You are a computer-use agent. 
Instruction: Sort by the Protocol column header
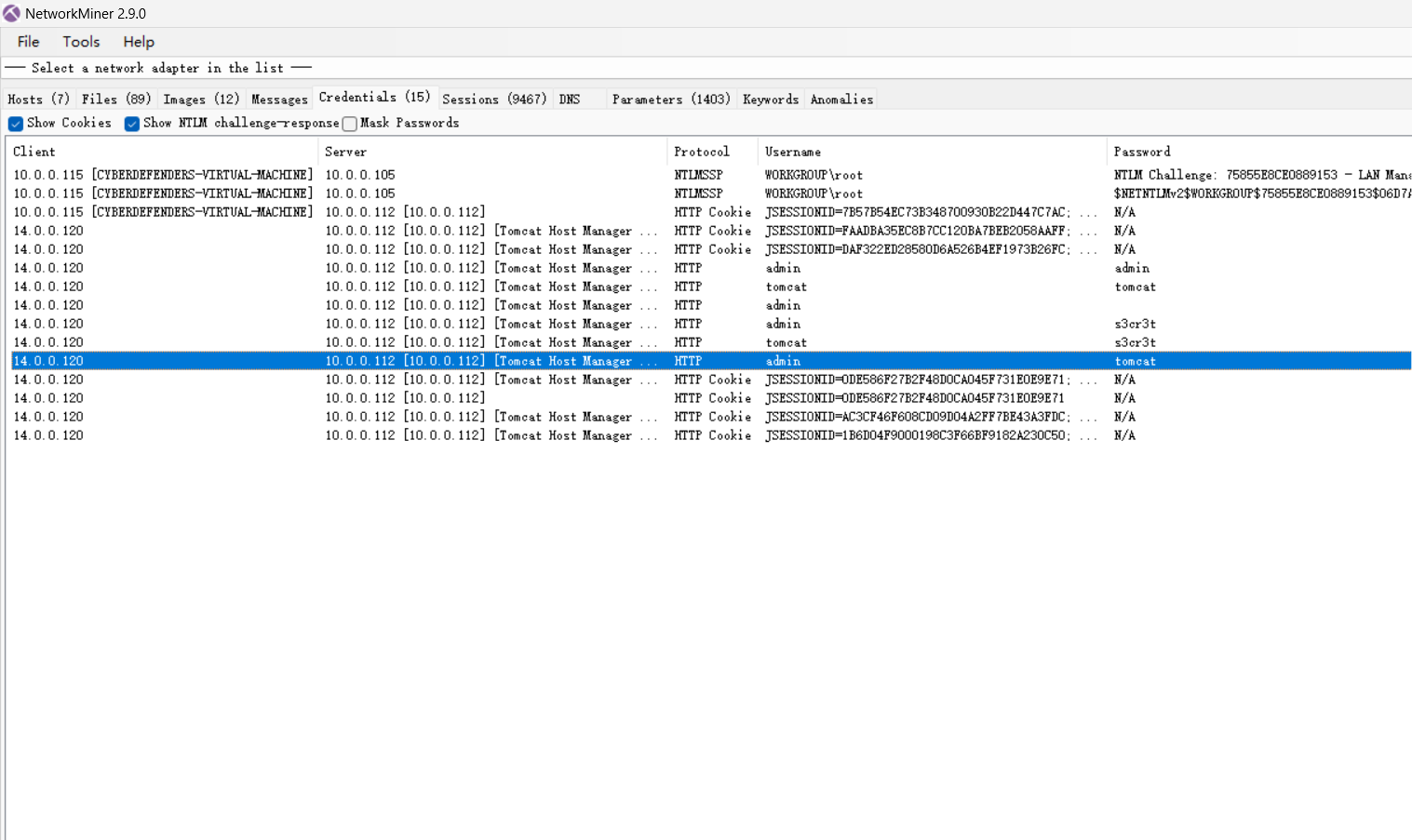pos(713,152)
